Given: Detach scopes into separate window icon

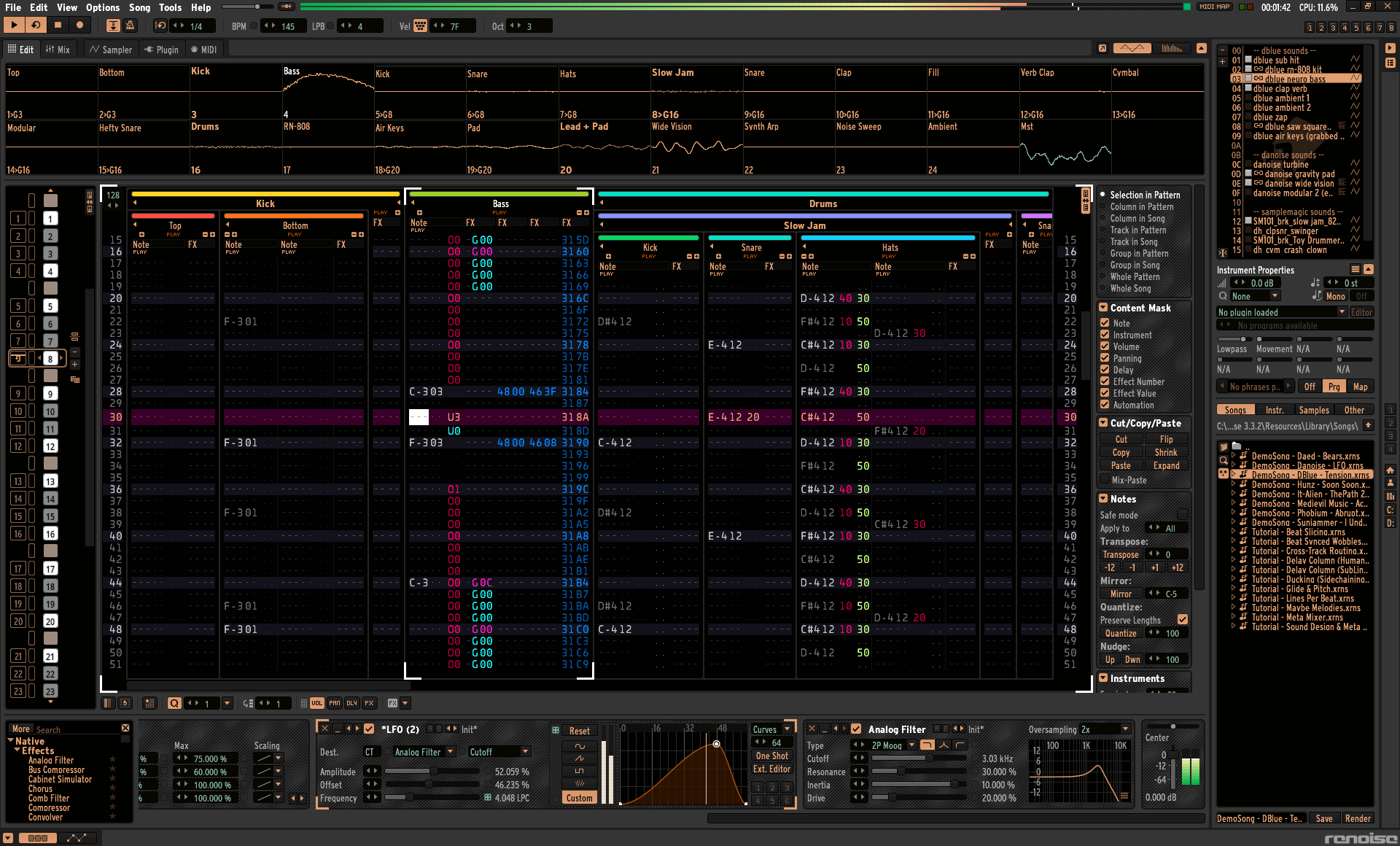Looking at the screenshot, I should pyautogui.click(x=1102, y=48).
